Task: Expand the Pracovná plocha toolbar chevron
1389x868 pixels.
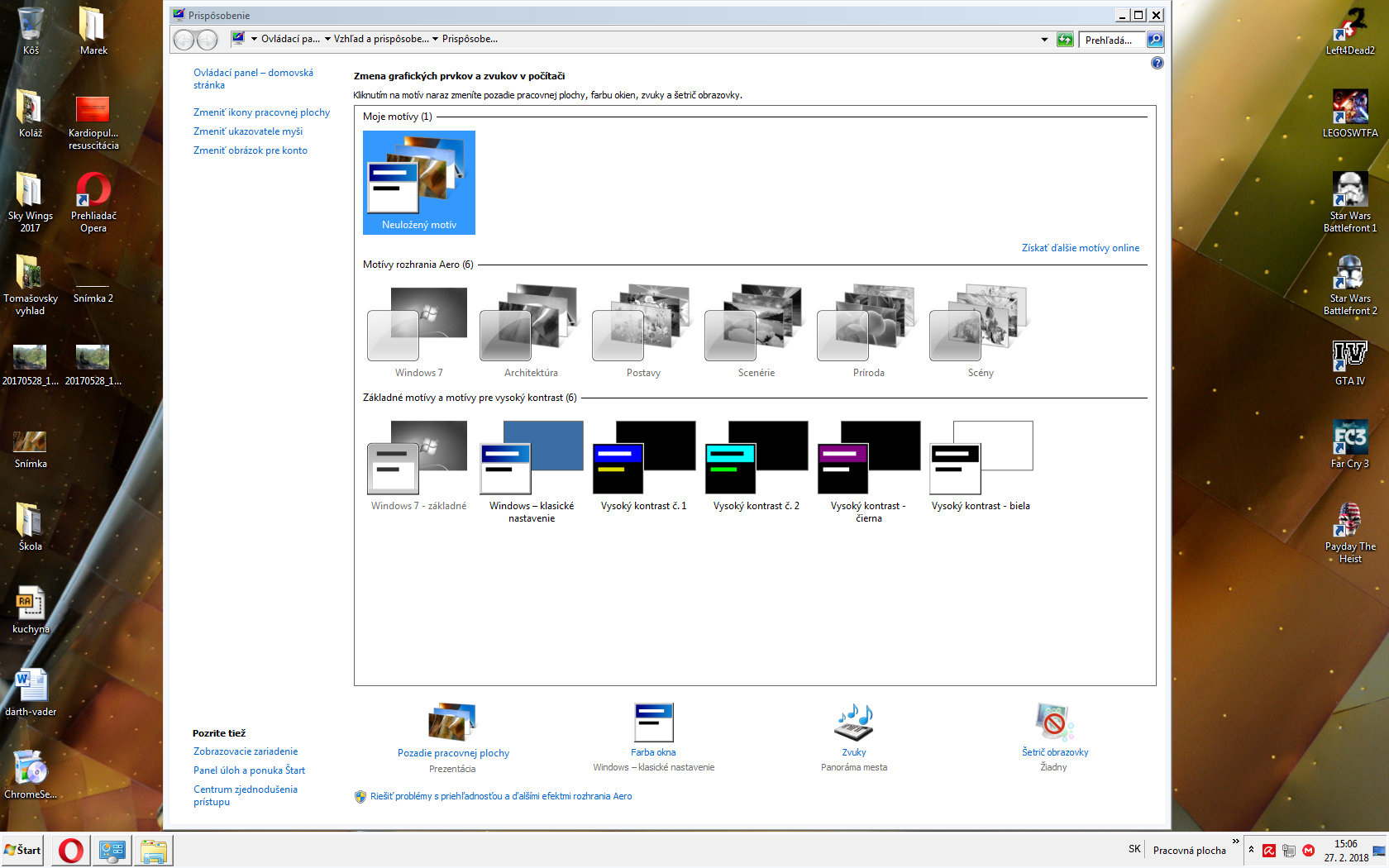Action: click(x=1236, y=842)
